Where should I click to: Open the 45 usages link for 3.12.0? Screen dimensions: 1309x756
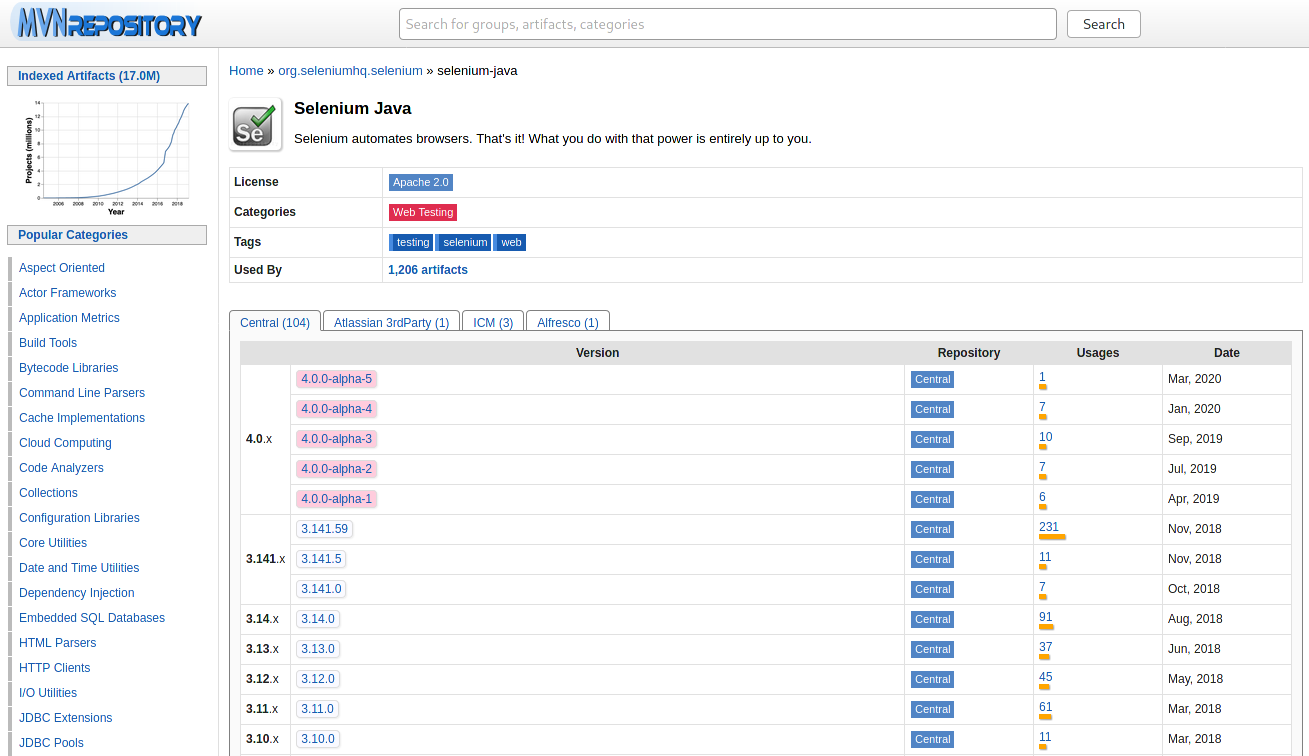pos(1046,677)
